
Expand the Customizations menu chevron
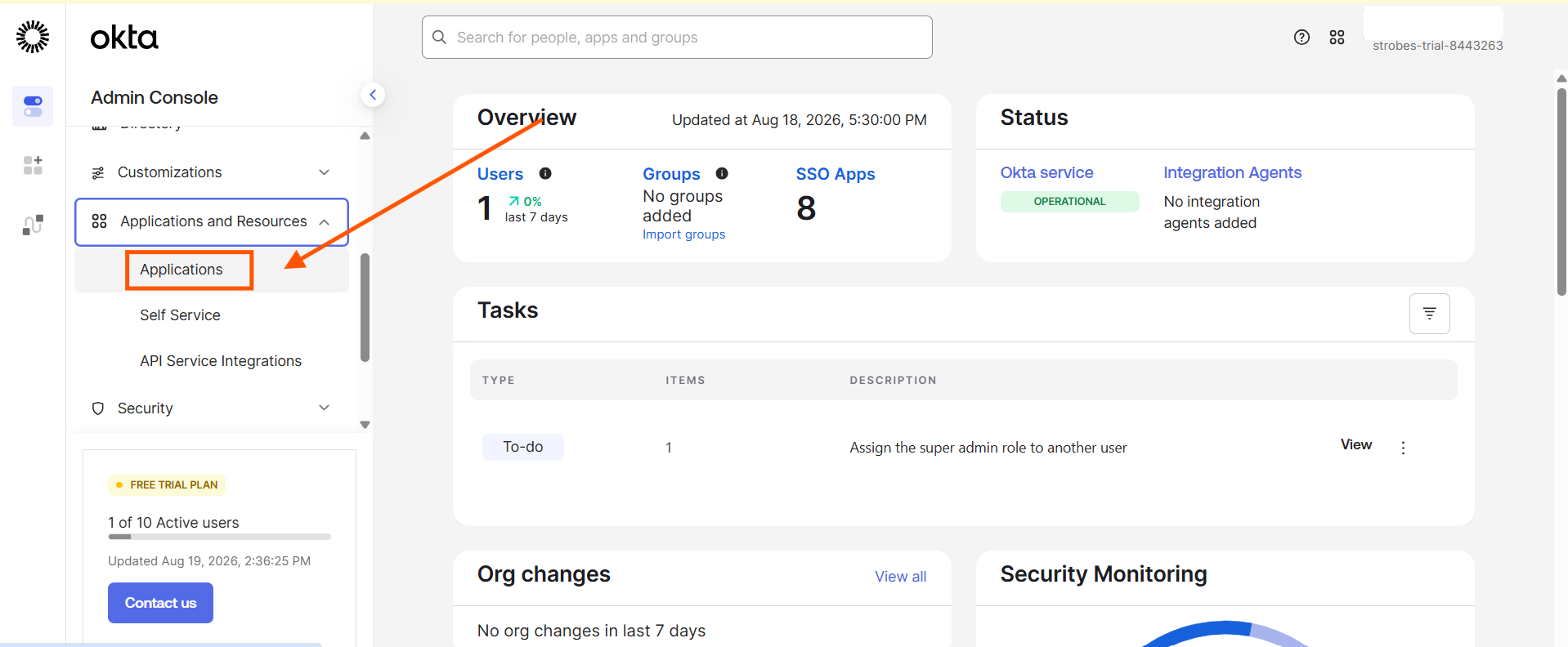coord(325,172)
